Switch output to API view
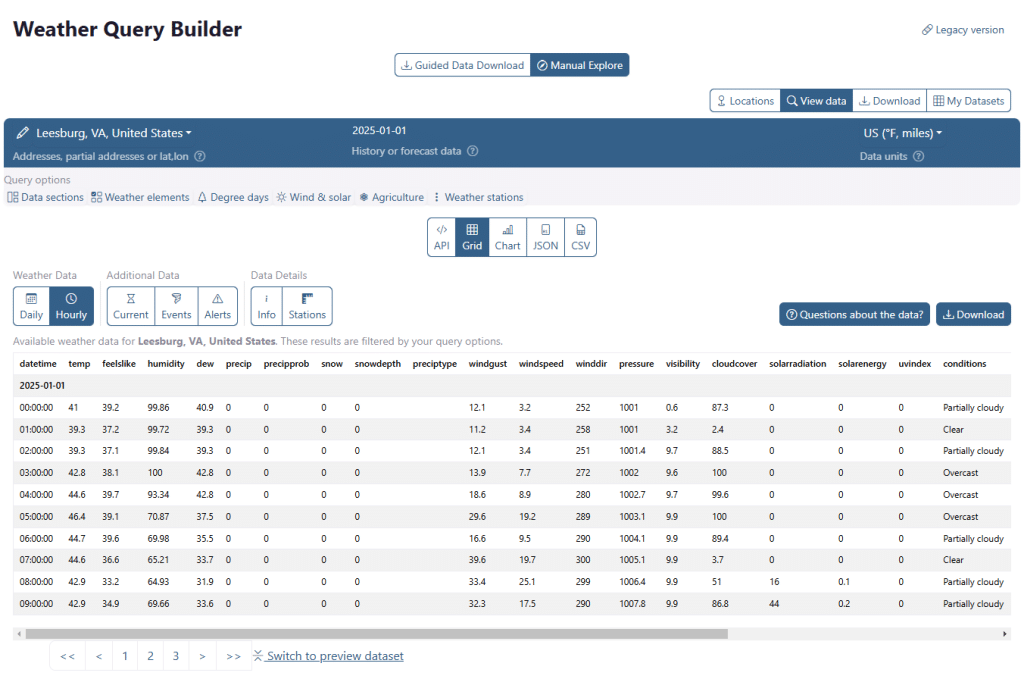Viewport: 1024px width, 679px height. [x=442, y=237]
